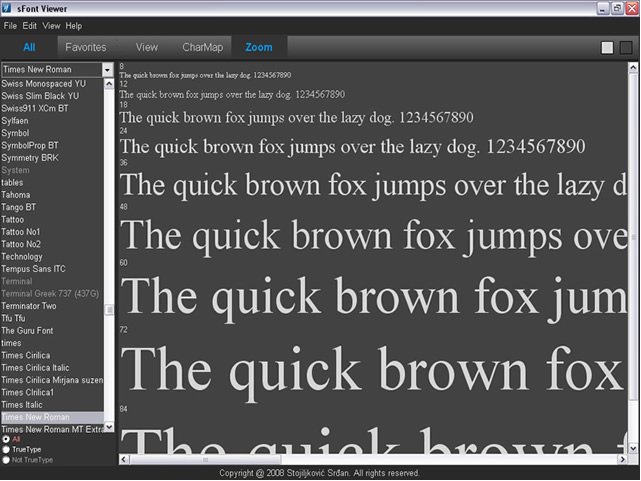Select Times Cirilica Mirjana suzen font

point(52,380)
